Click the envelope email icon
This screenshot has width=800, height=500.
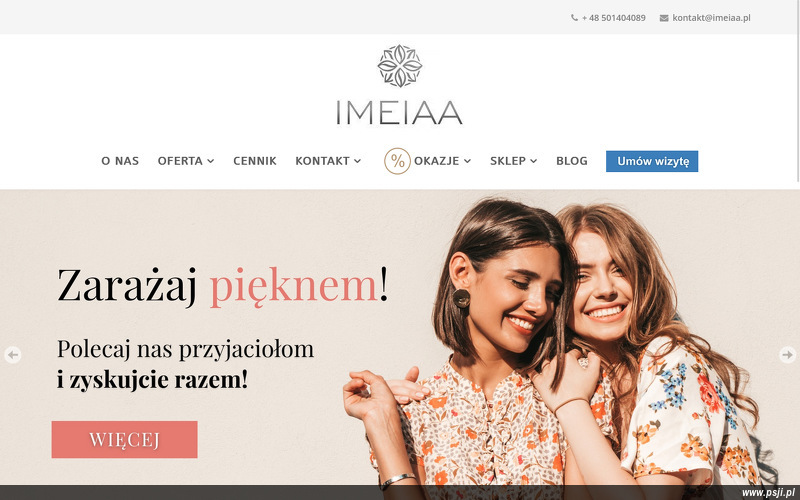(664, 18)
